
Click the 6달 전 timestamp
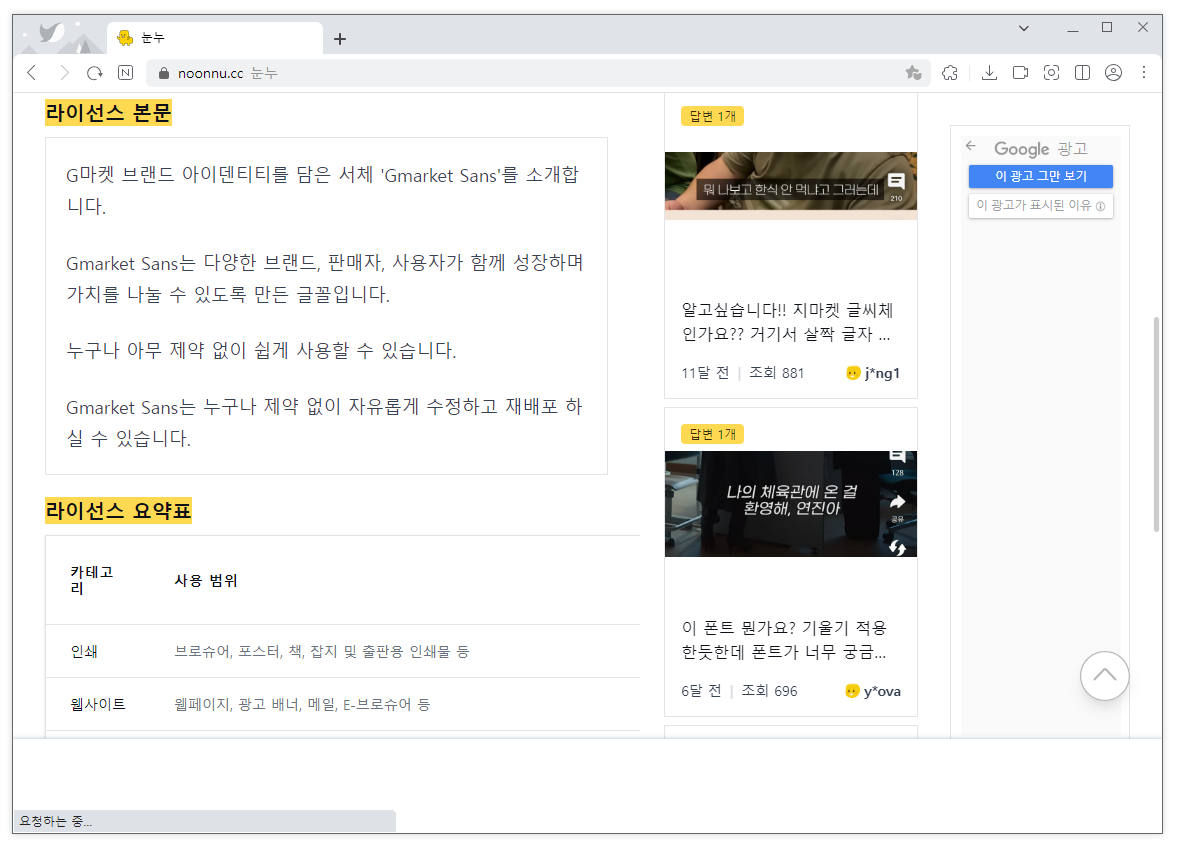(701, 691)
